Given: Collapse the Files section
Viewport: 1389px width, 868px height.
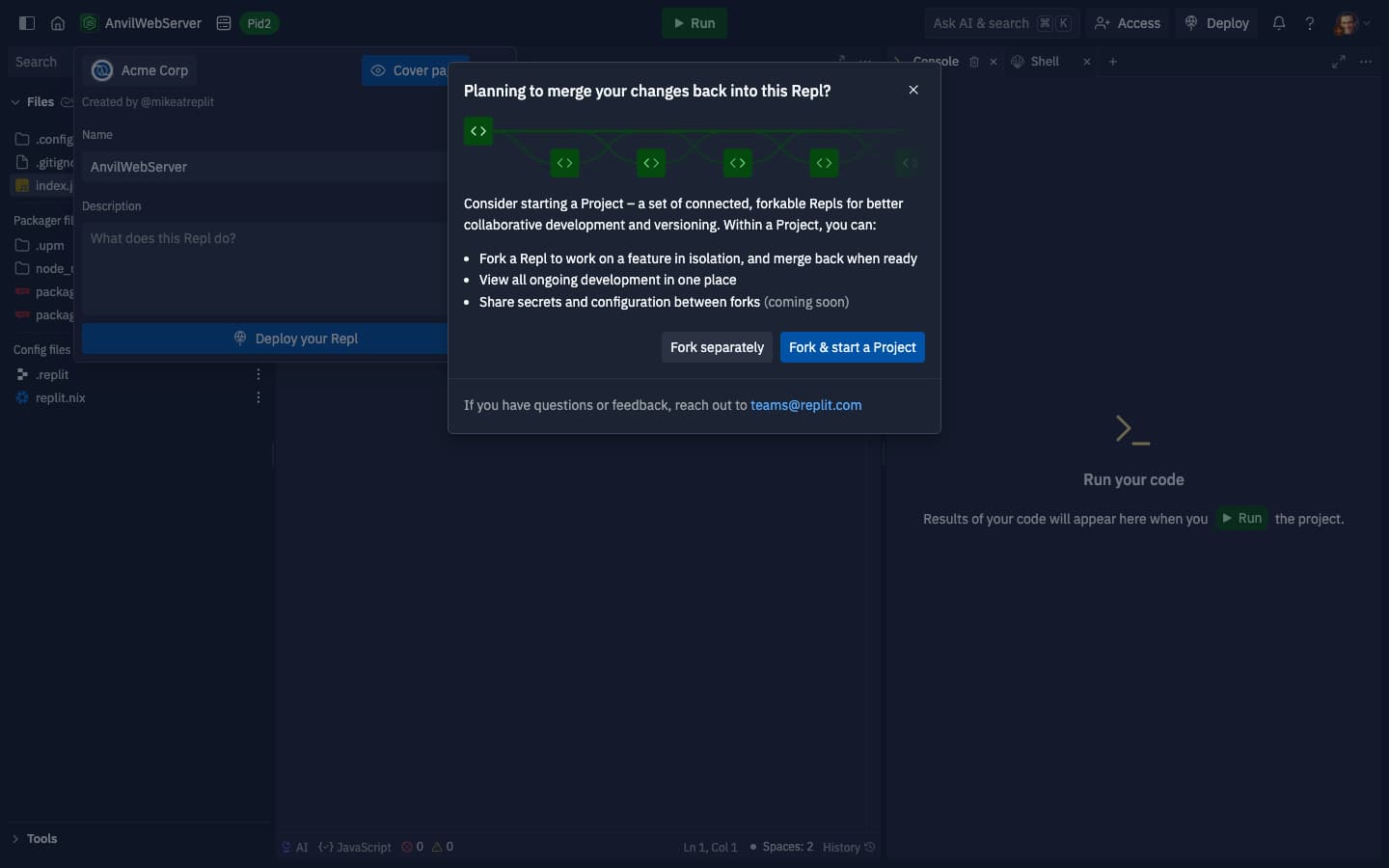Looking at the screenshot, I should (15, 102).
